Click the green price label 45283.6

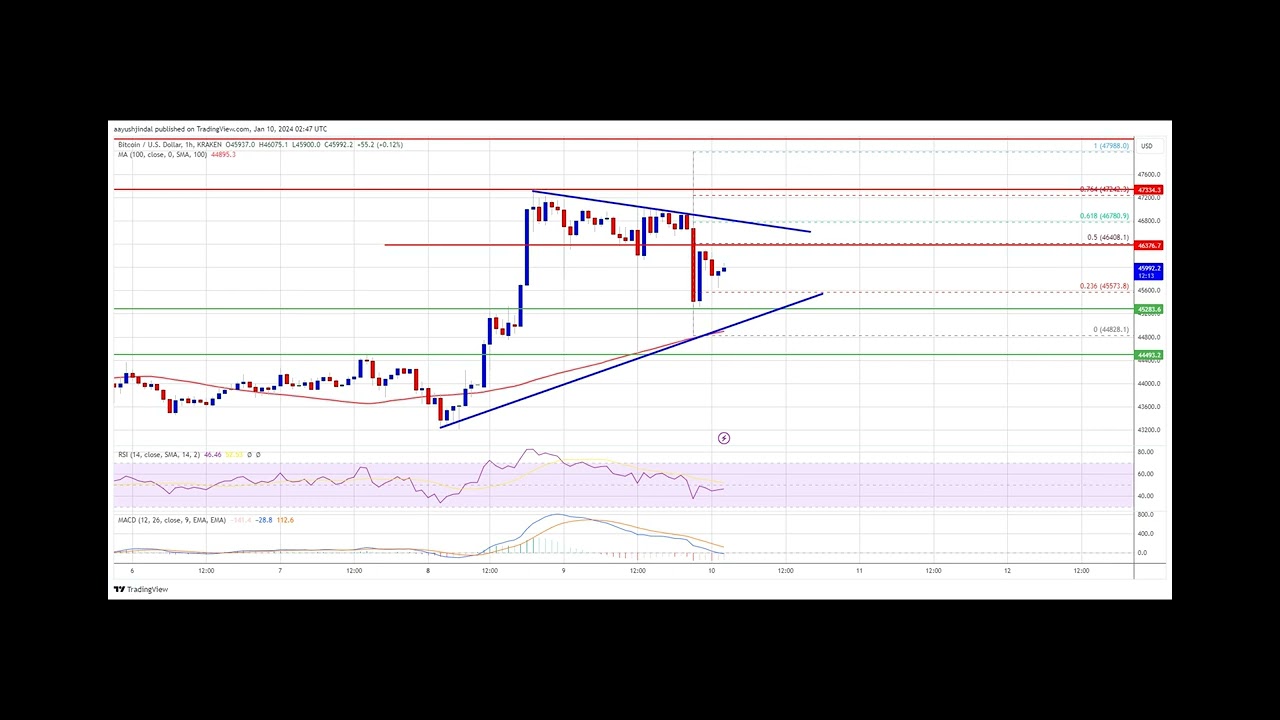[1149, 309]
